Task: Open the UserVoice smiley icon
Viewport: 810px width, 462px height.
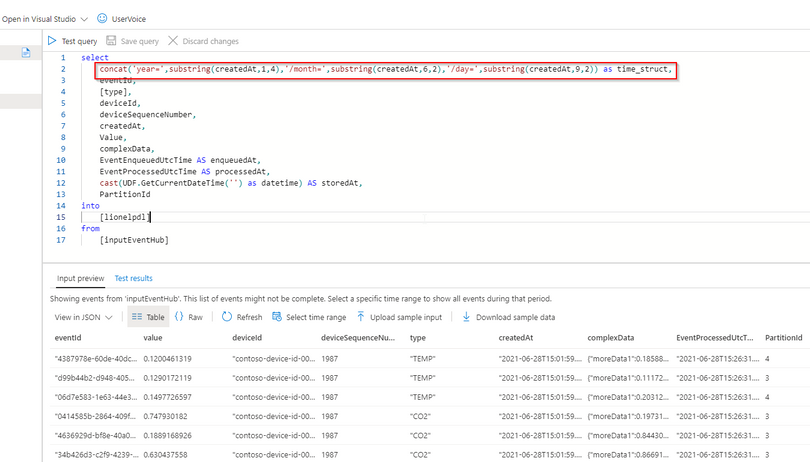Action: (102, 19)
